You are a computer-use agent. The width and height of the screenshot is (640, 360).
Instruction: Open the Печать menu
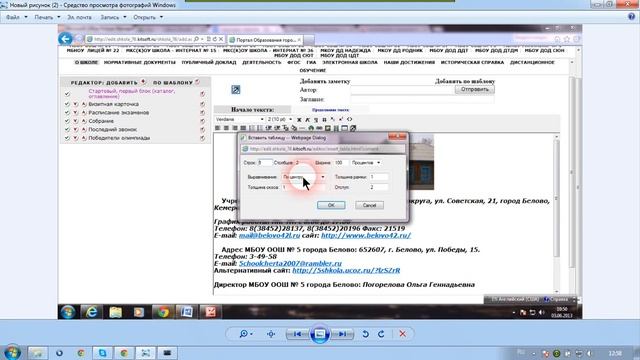tap(47, 17)
